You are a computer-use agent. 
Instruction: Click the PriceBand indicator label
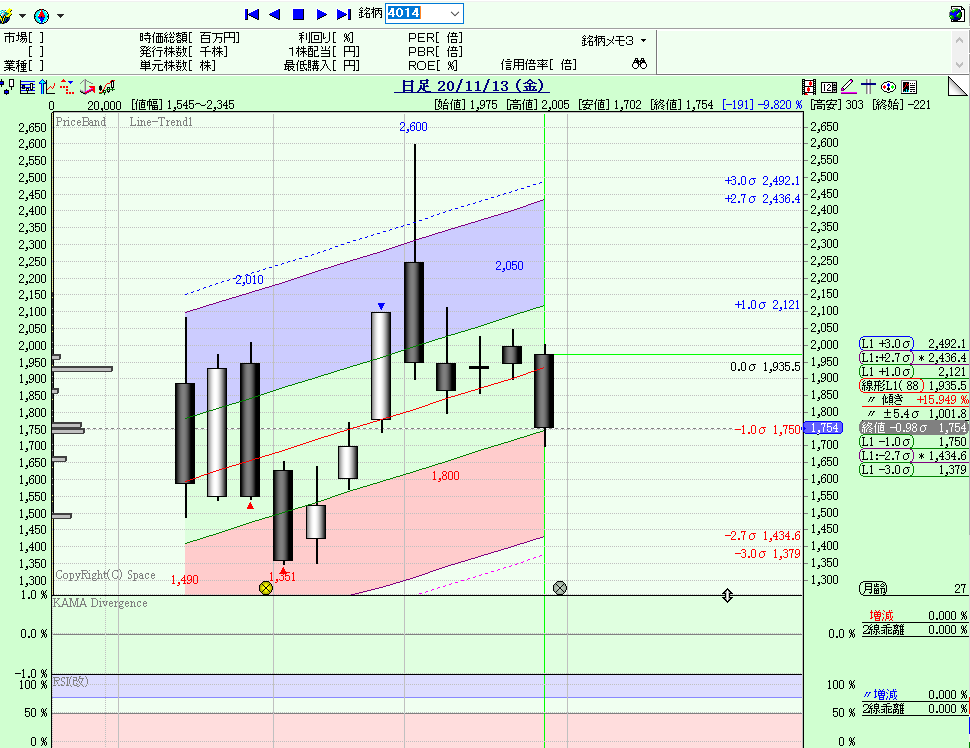click(81, 122)
